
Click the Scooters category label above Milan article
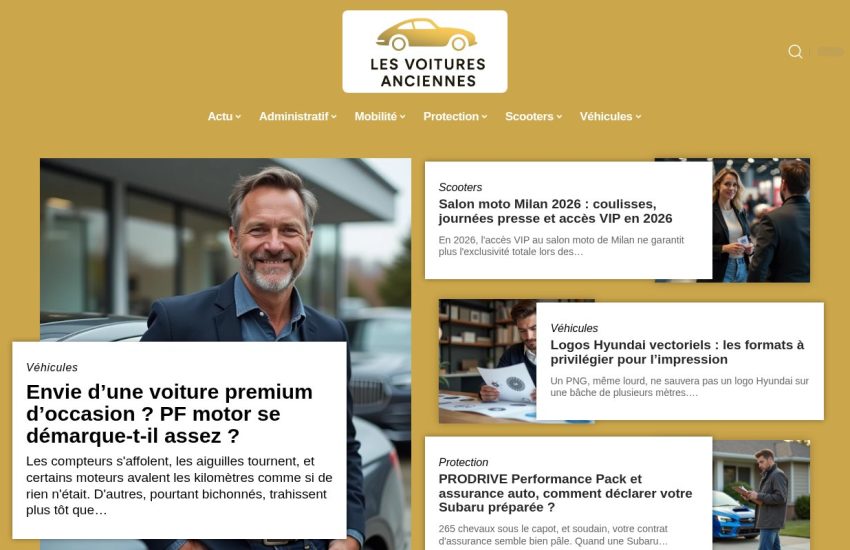460,187
